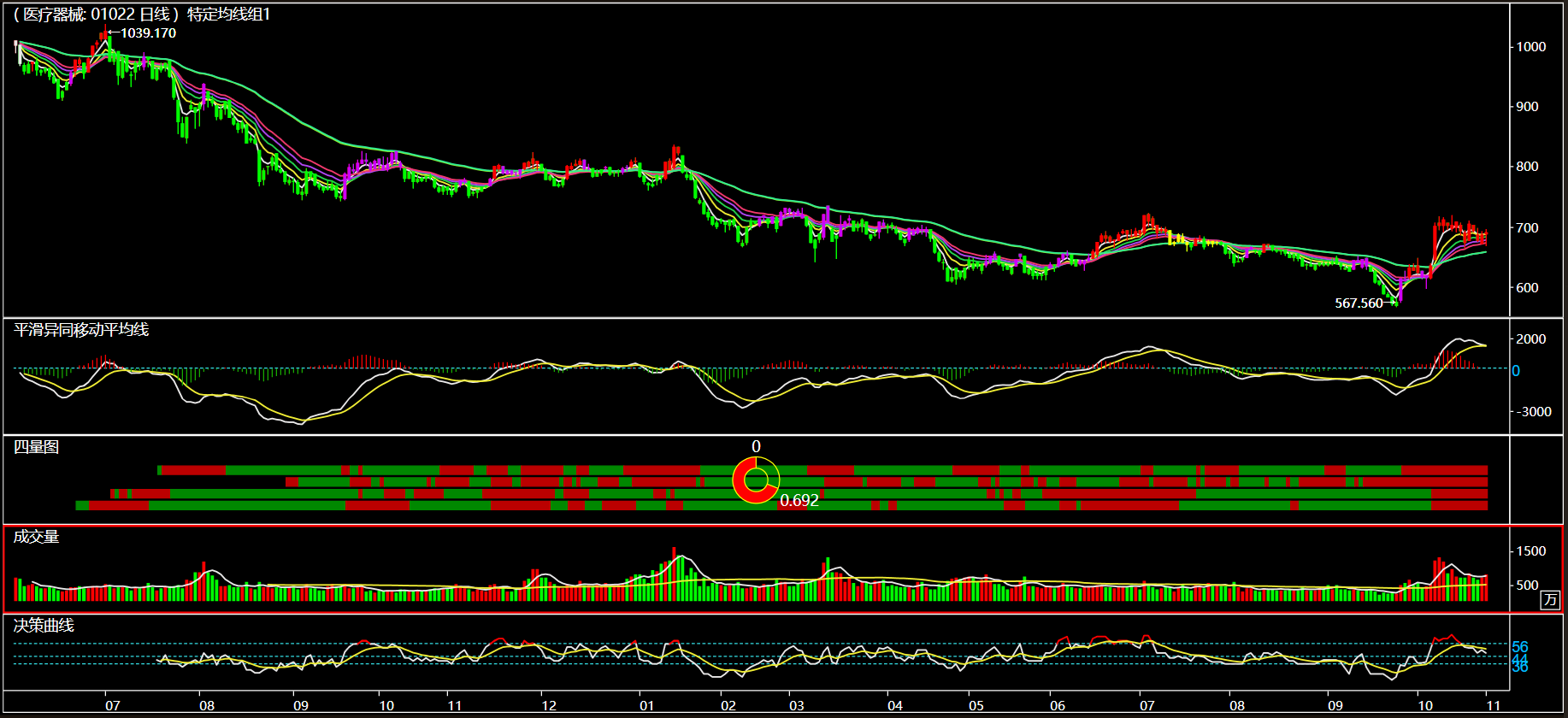Click the 04 month marker on time axis

(x=895, y=706)
